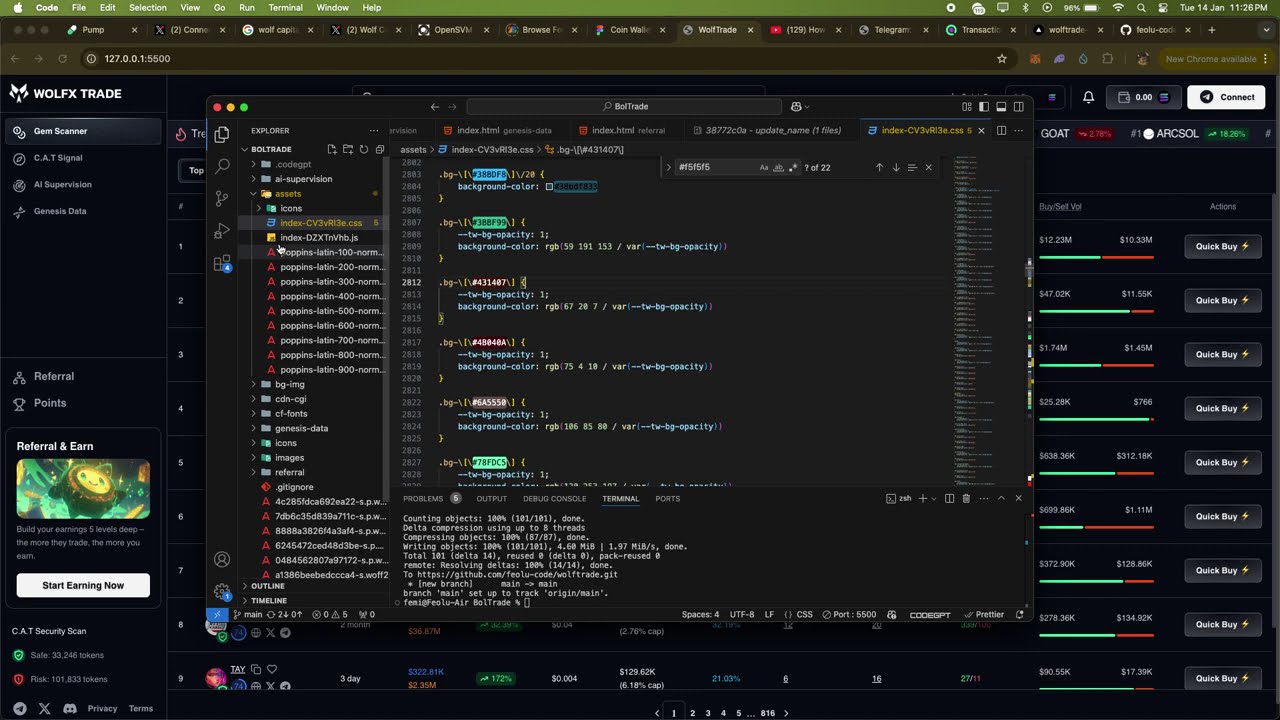Kill the terminal with trash icon
The width and height of the screenshot is (1280, 720).
[x=966, y=498]
